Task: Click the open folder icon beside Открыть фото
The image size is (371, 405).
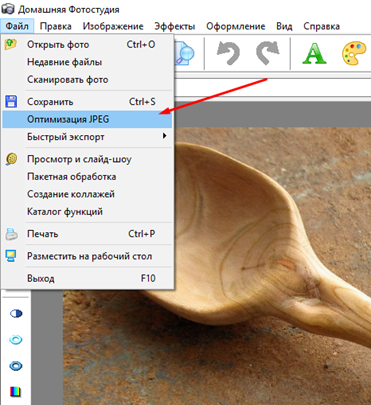Action: coord(11,44)
